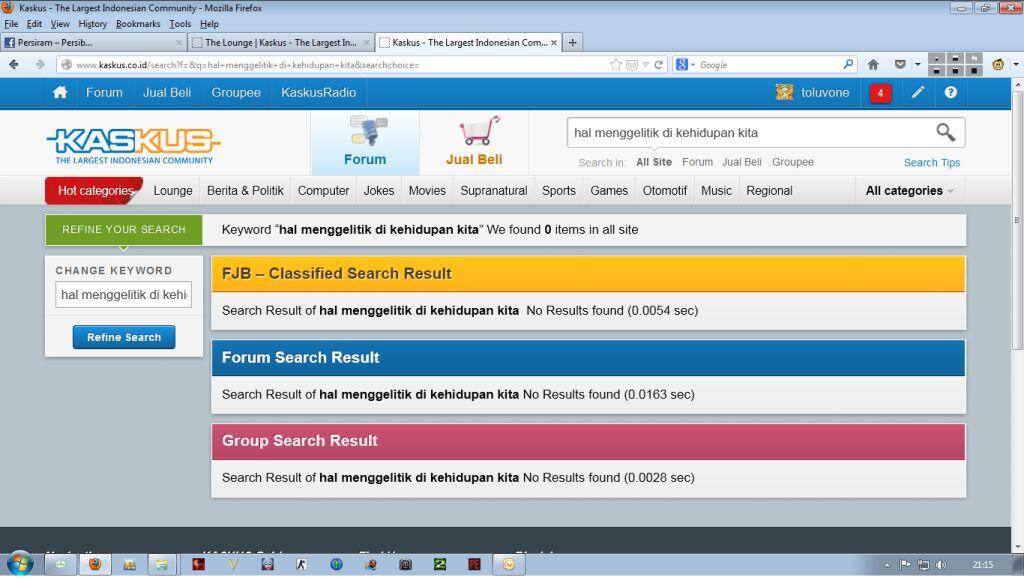Open Jual Beli shopping cart icon
This screenshot has width=1024, height=580.
(474, 142)
